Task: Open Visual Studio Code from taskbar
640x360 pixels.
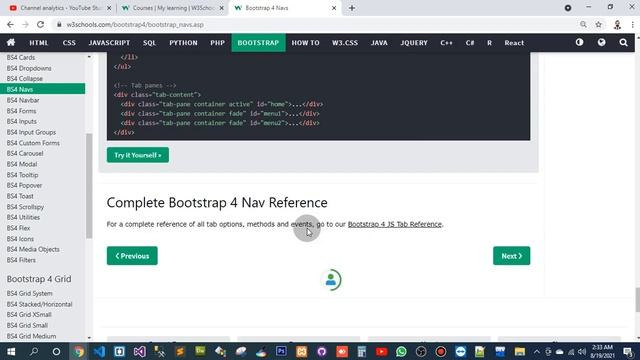Action: 99,351
